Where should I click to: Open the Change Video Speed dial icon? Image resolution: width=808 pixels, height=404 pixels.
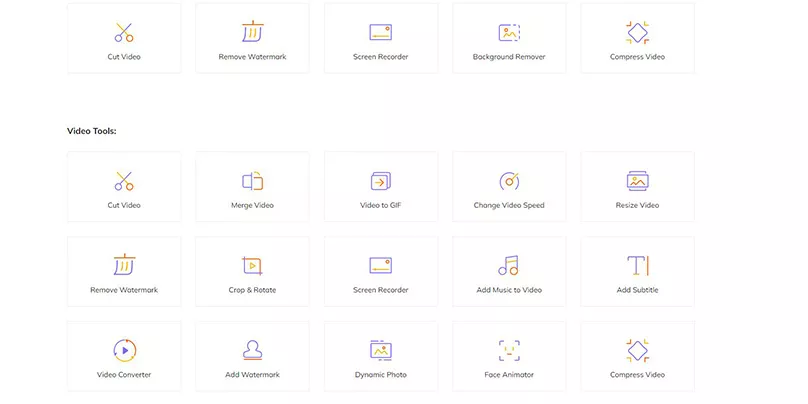[x=509, y=181]
